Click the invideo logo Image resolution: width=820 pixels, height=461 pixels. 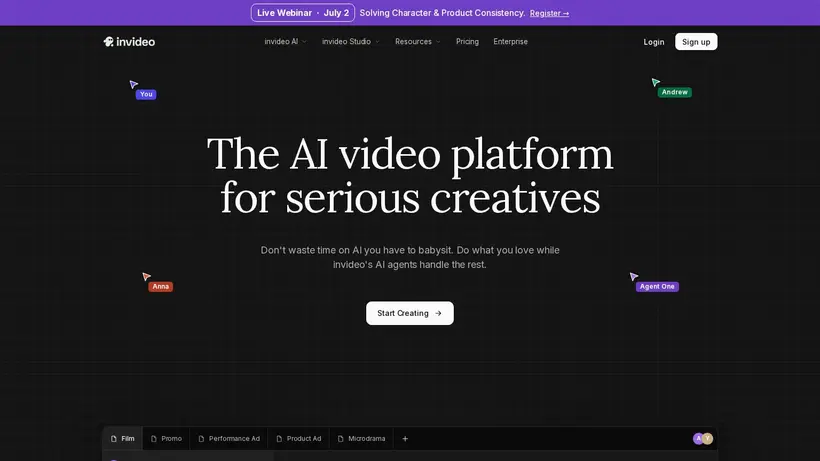(x=129, y=42)
